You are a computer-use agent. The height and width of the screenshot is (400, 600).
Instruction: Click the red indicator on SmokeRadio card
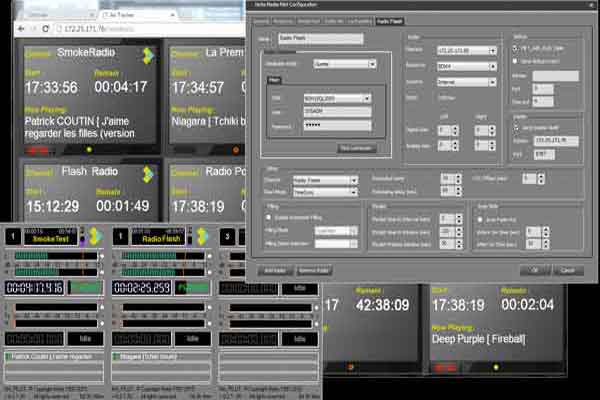pos(37,150)
